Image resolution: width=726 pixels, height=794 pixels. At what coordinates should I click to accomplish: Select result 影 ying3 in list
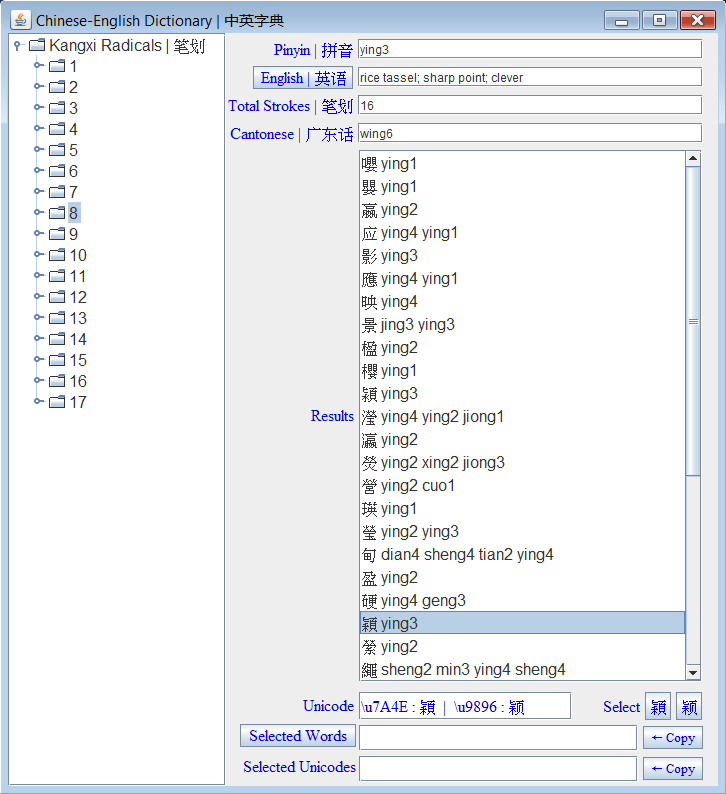[x=390, y=255]
